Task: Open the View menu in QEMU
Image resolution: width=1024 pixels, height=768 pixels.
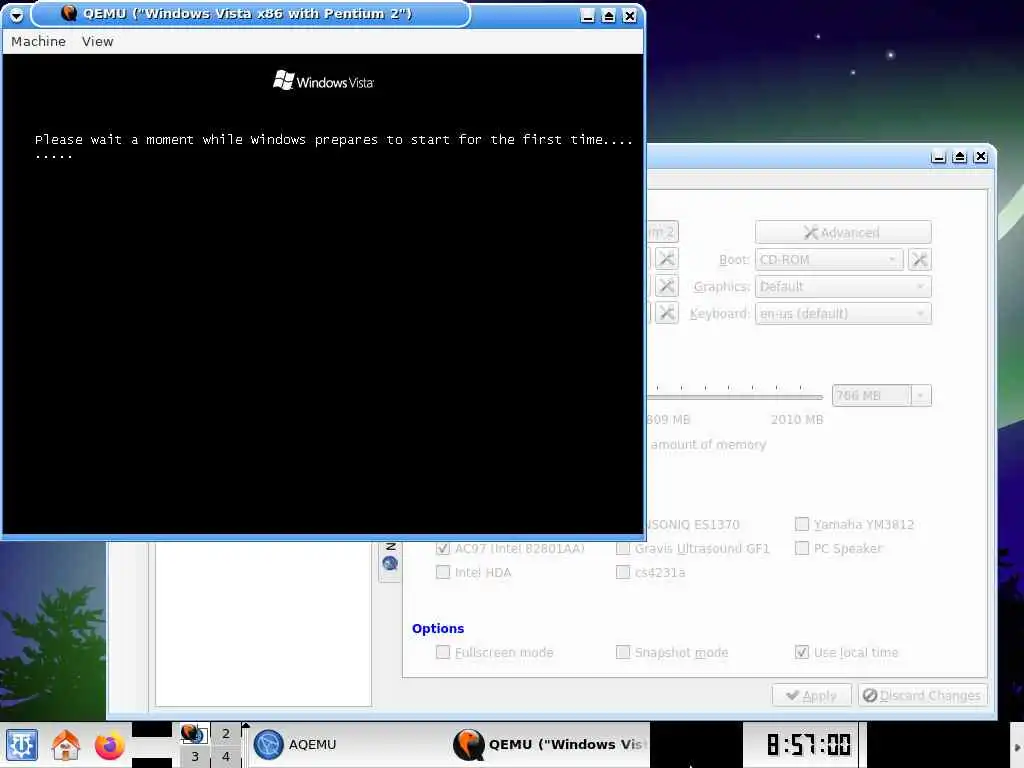Action: coord(97,41)
